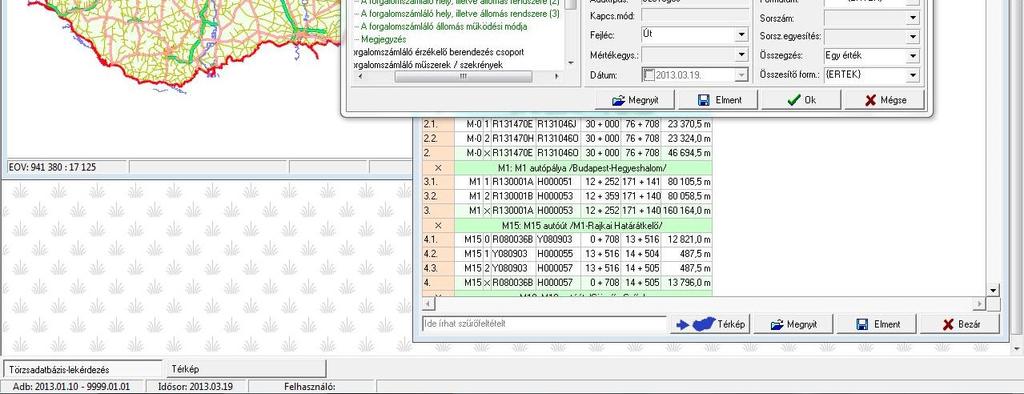Open the Fejléc dropdown showing Út
The image size is (1024, 394).
(x=741, y=35)
